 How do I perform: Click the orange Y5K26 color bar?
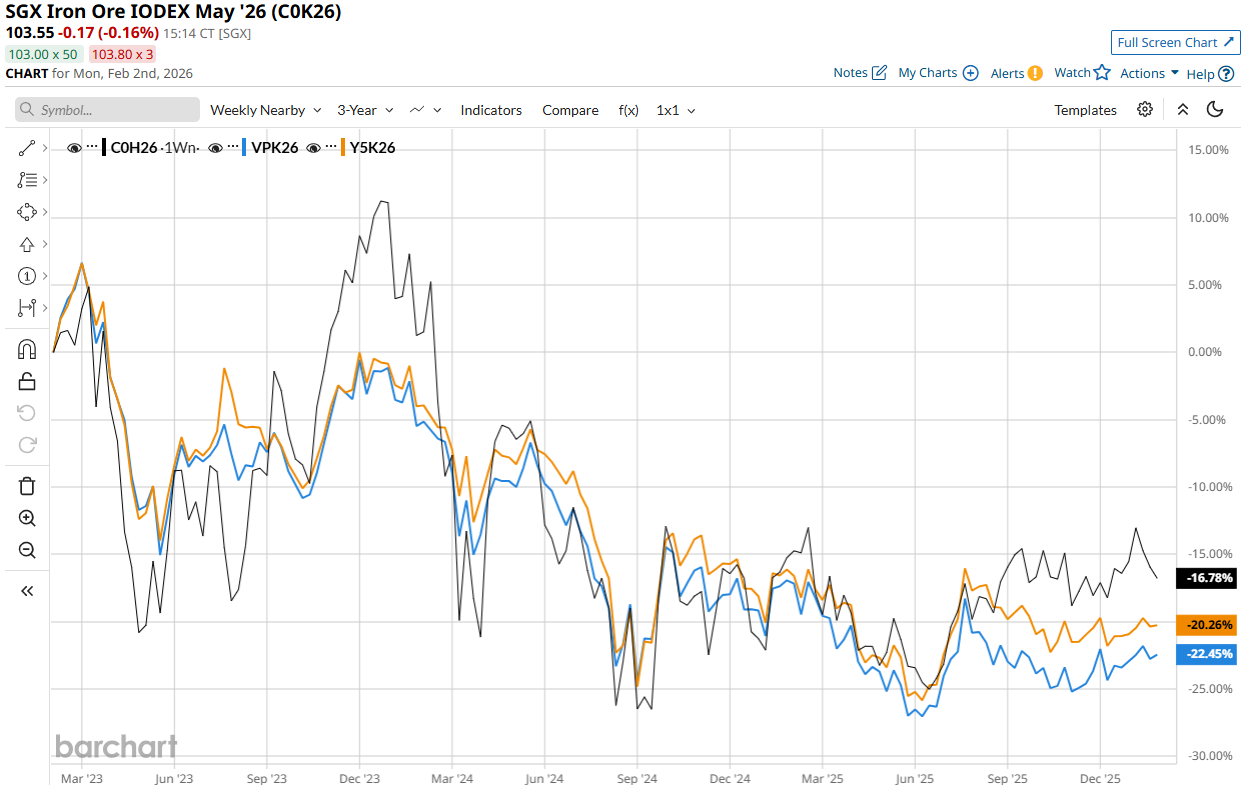344,148
